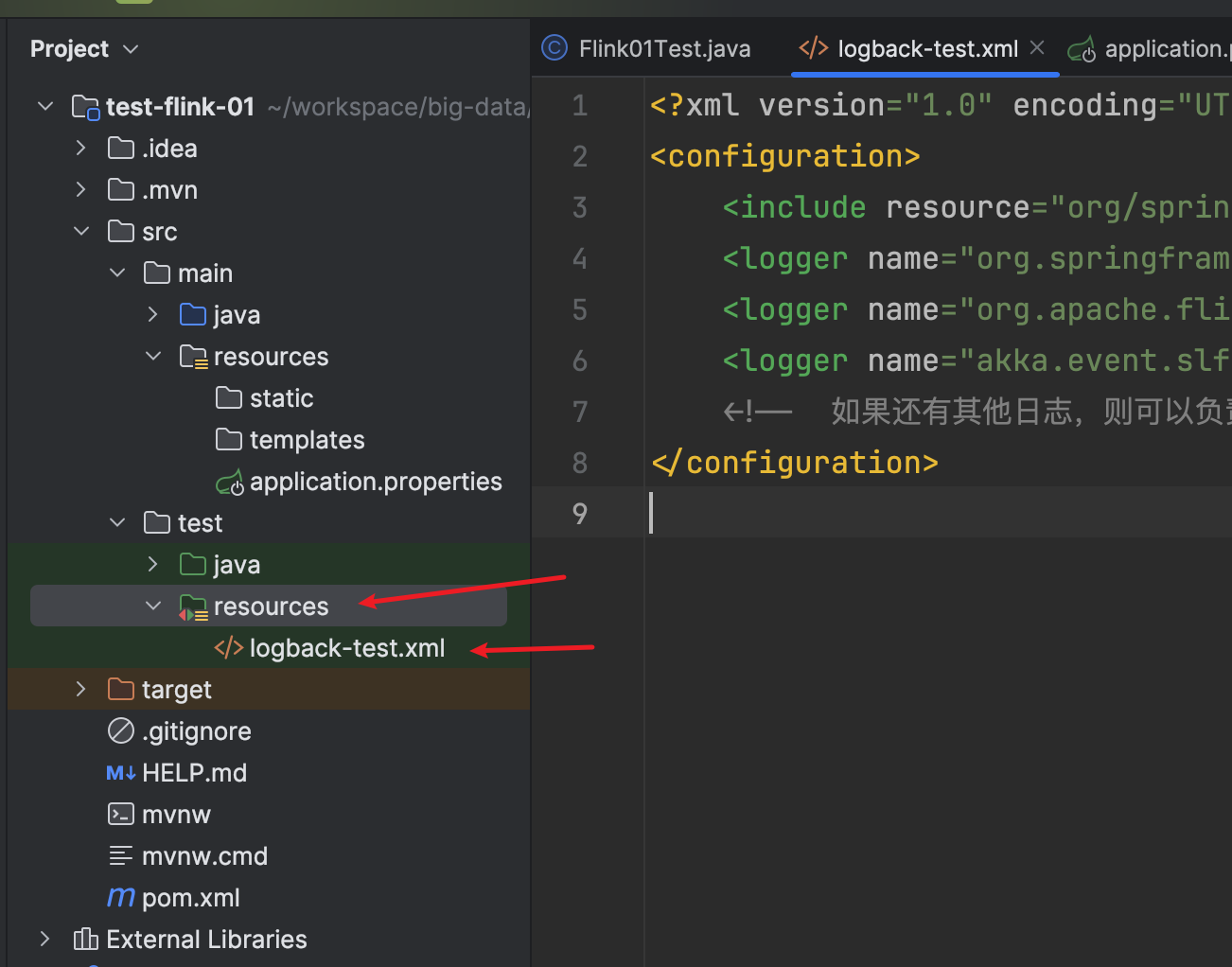The height and width of the screenshot is (967, 1232).
Task: Click the opening configuration tag on line 2
Action: pyautogui.click(x=785, y=156)
